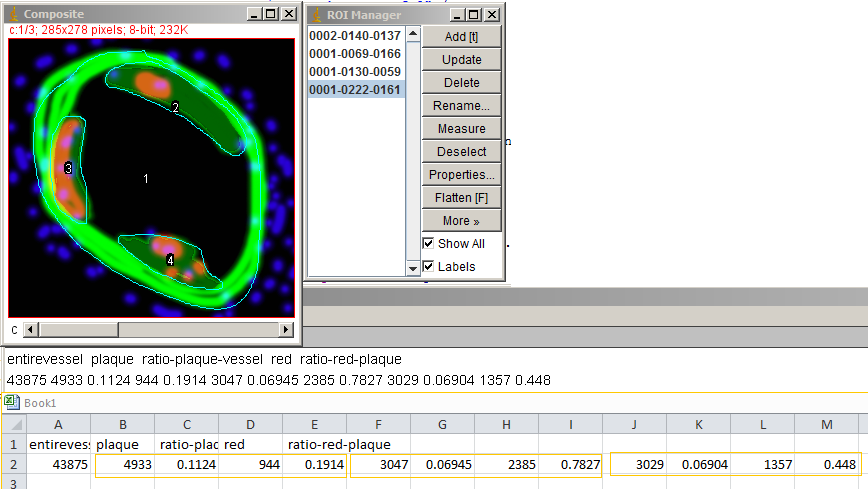Toggle the Show All checkbox
Viewport: 868px width, 489px height.
click(429, 244)
